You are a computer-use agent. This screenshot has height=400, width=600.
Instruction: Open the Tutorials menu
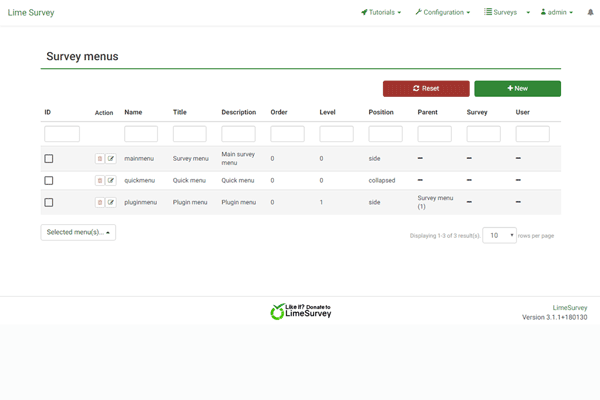tap(381, 13)
